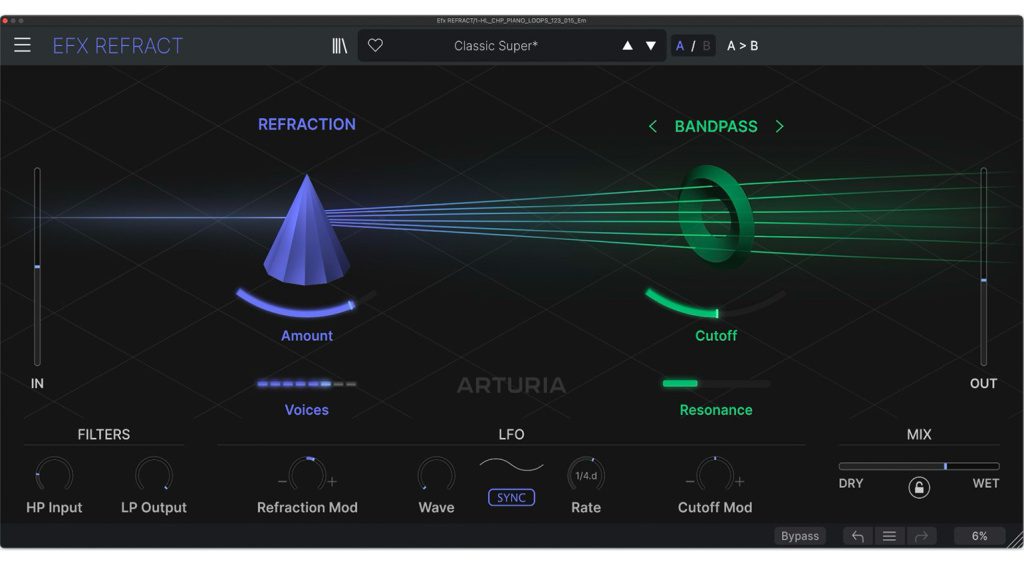The width and height of the screenshot is (1024, 565).
Task: Redo with the right curved arrow
Action: [921, 536]
